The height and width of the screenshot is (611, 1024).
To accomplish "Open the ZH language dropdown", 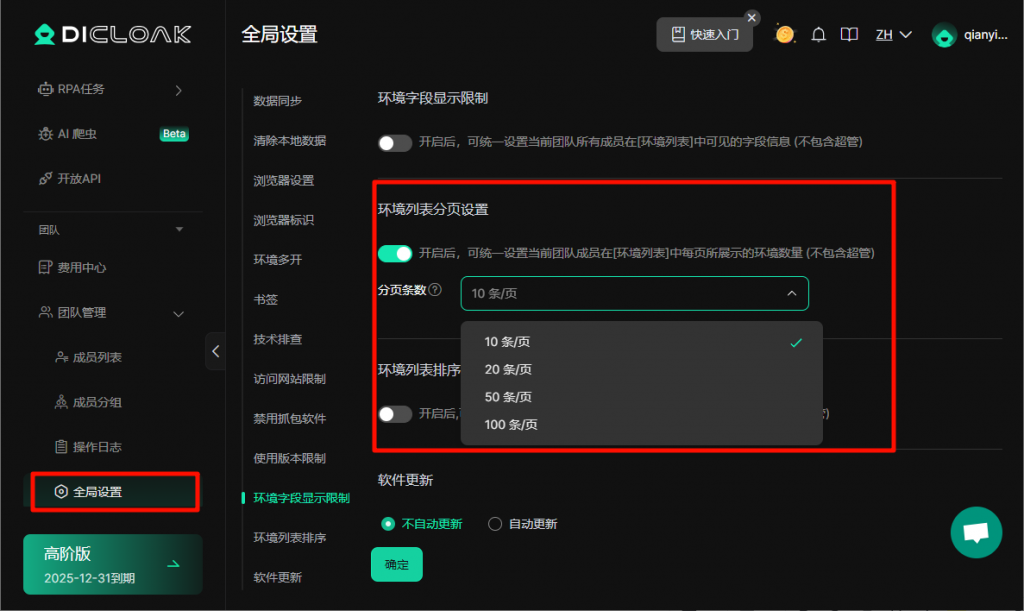I will click(893, 35).
